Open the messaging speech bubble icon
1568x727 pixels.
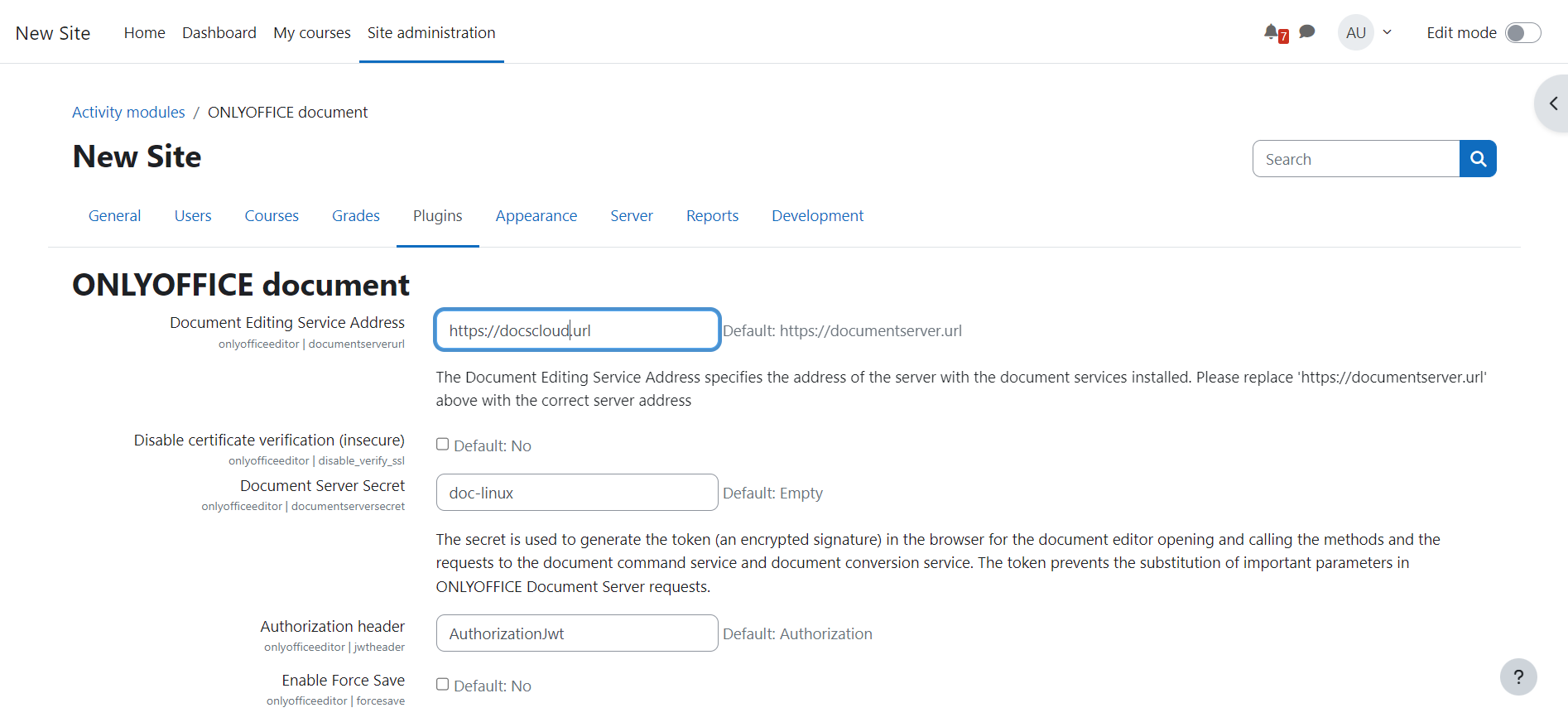coord(1307,32)
